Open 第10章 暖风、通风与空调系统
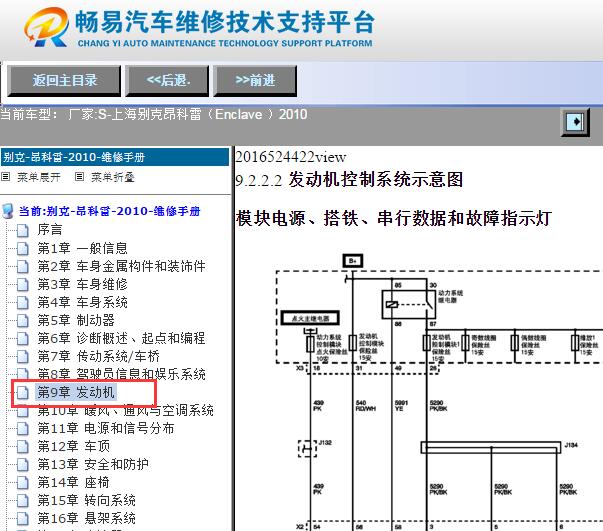 pos(125,411)
